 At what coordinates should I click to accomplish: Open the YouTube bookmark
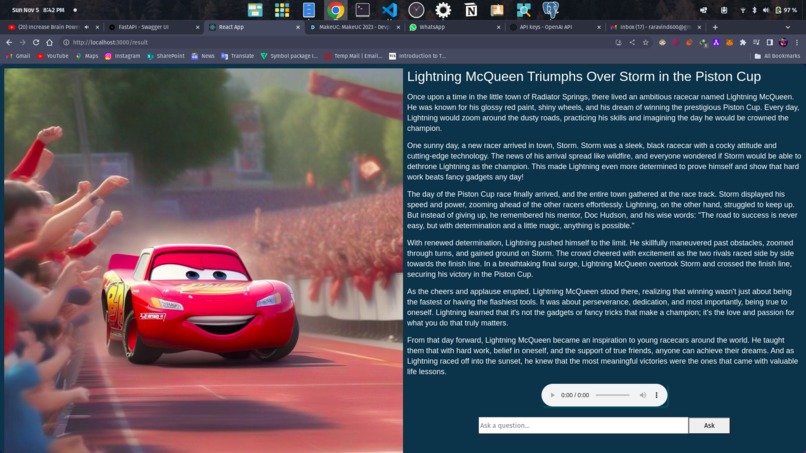pos(52,56)
